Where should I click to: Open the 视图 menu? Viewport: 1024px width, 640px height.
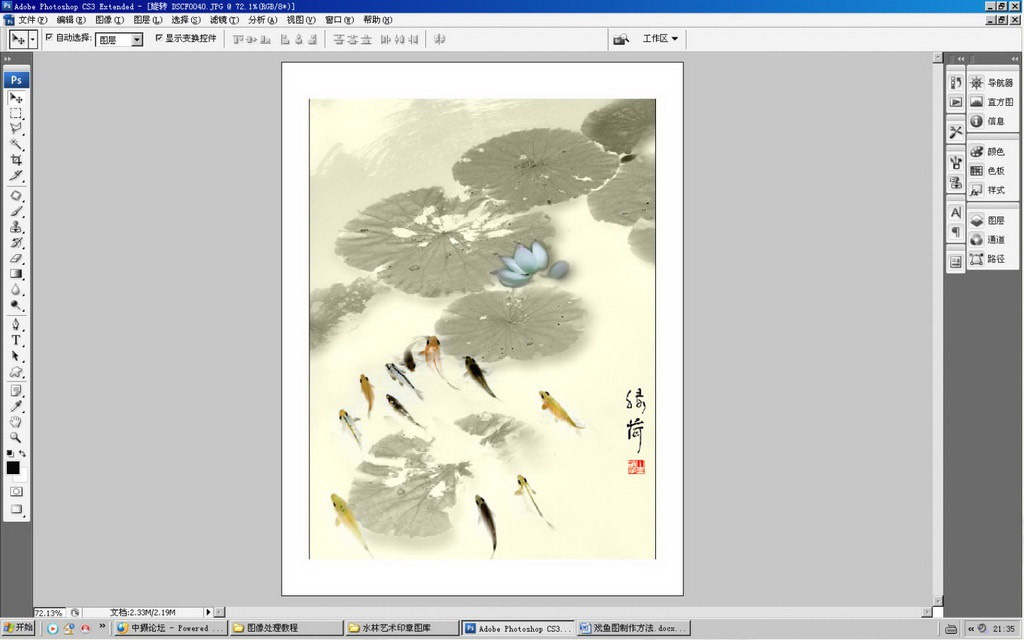(x=300, y=20)
